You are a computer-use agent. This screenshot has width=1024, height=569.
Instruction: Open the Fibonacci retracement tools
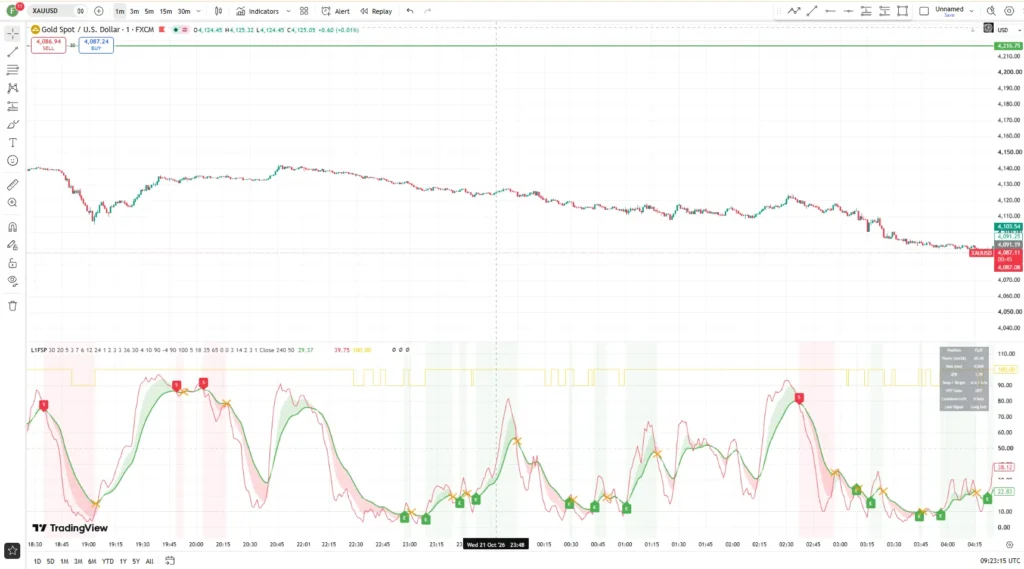pos(12,70)
